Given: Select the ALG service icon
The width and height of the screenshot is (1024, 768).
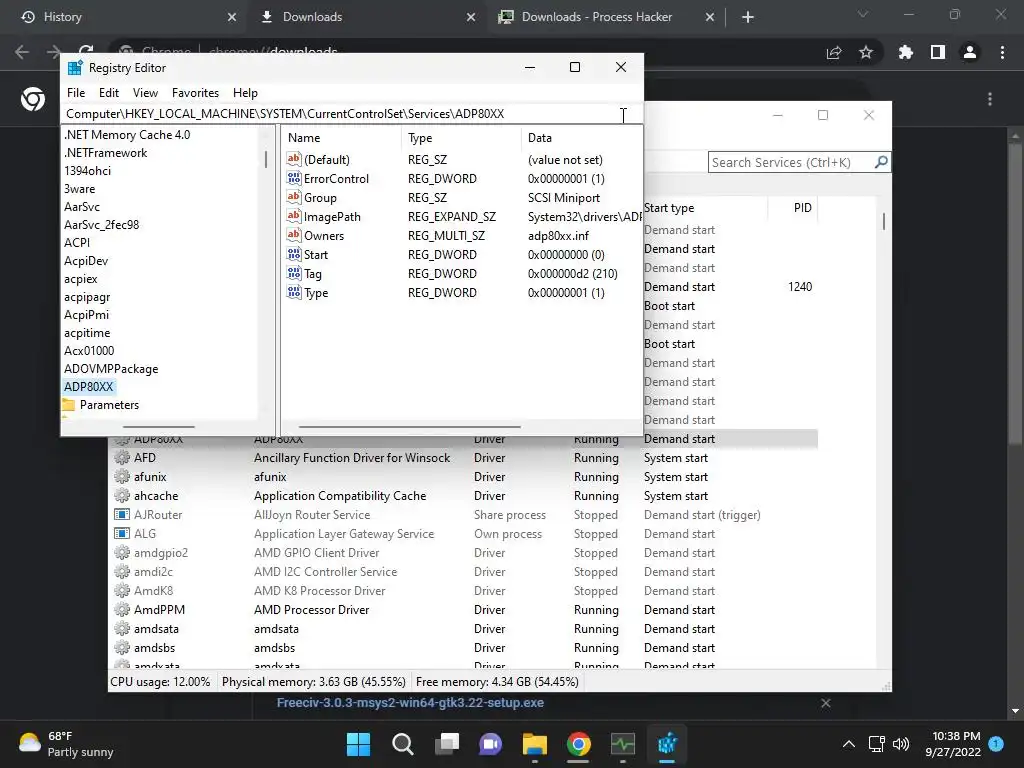Looking at the screenshot, I should 121,534.
